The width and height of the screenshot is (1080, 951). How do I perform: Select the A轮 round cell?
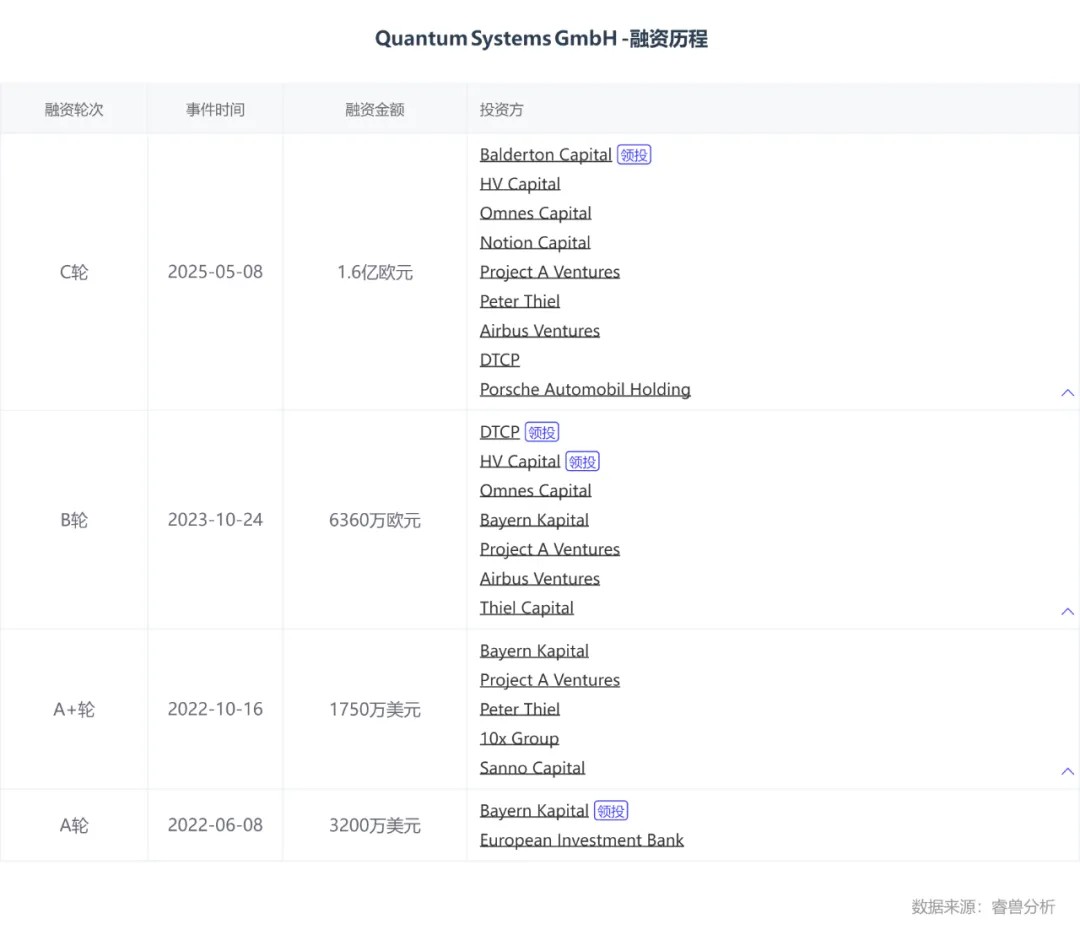[74, 825]
